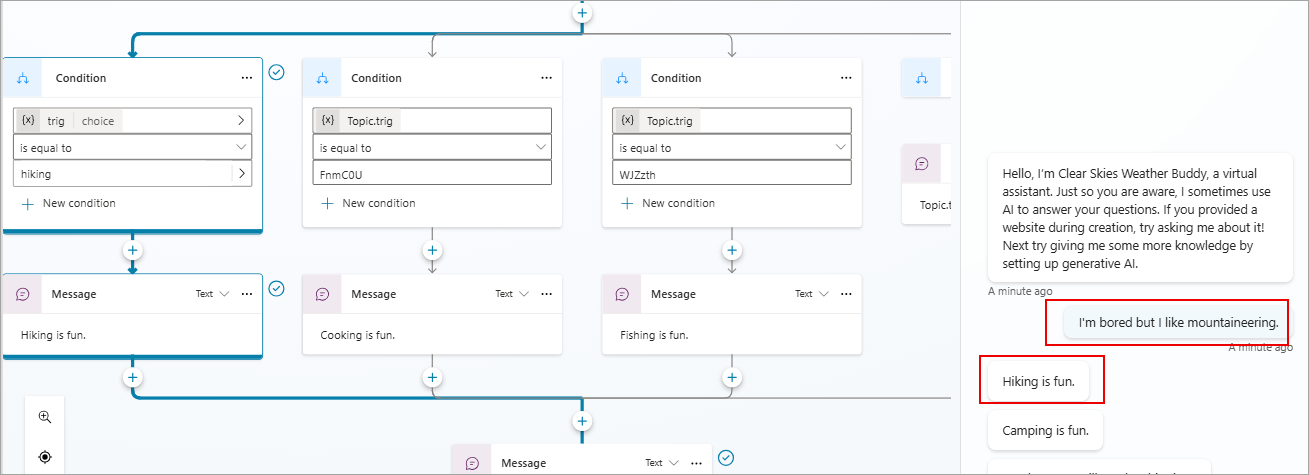Image resolution: width=1309 pixels, height=475 pixels.
Task: Click the recenter target icon on canvas
Action: point(45,457)
